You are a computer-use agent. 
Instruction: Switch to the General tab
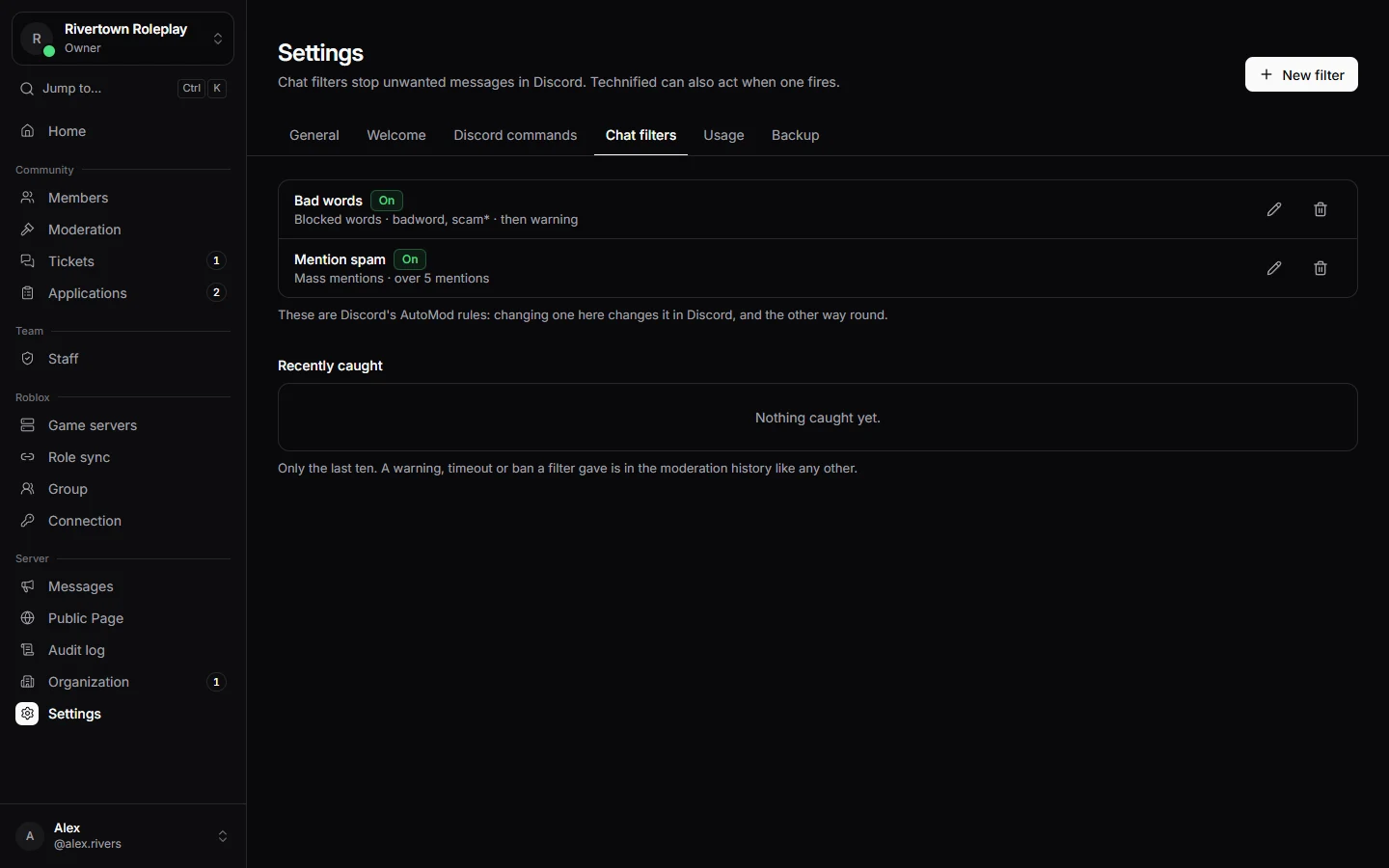pos(314,135)
